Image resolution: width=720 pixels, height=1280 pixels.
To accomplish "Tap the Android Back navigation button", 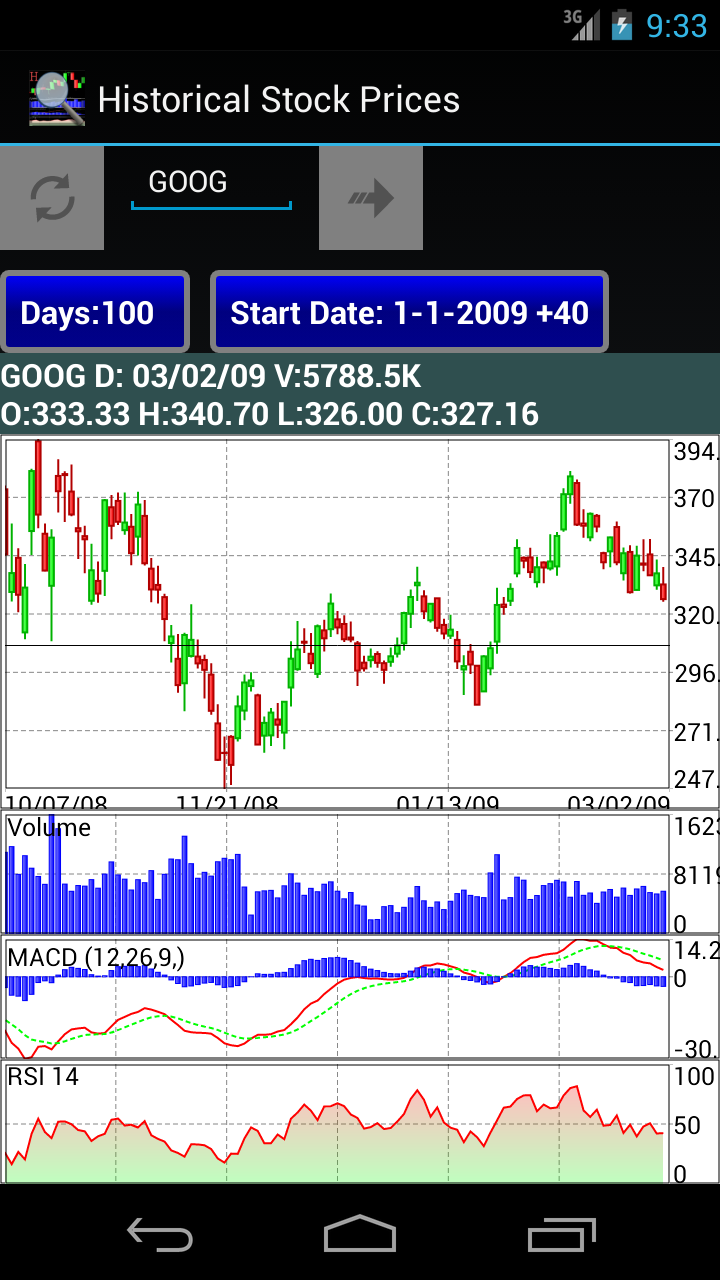I will click(160, 1233).
